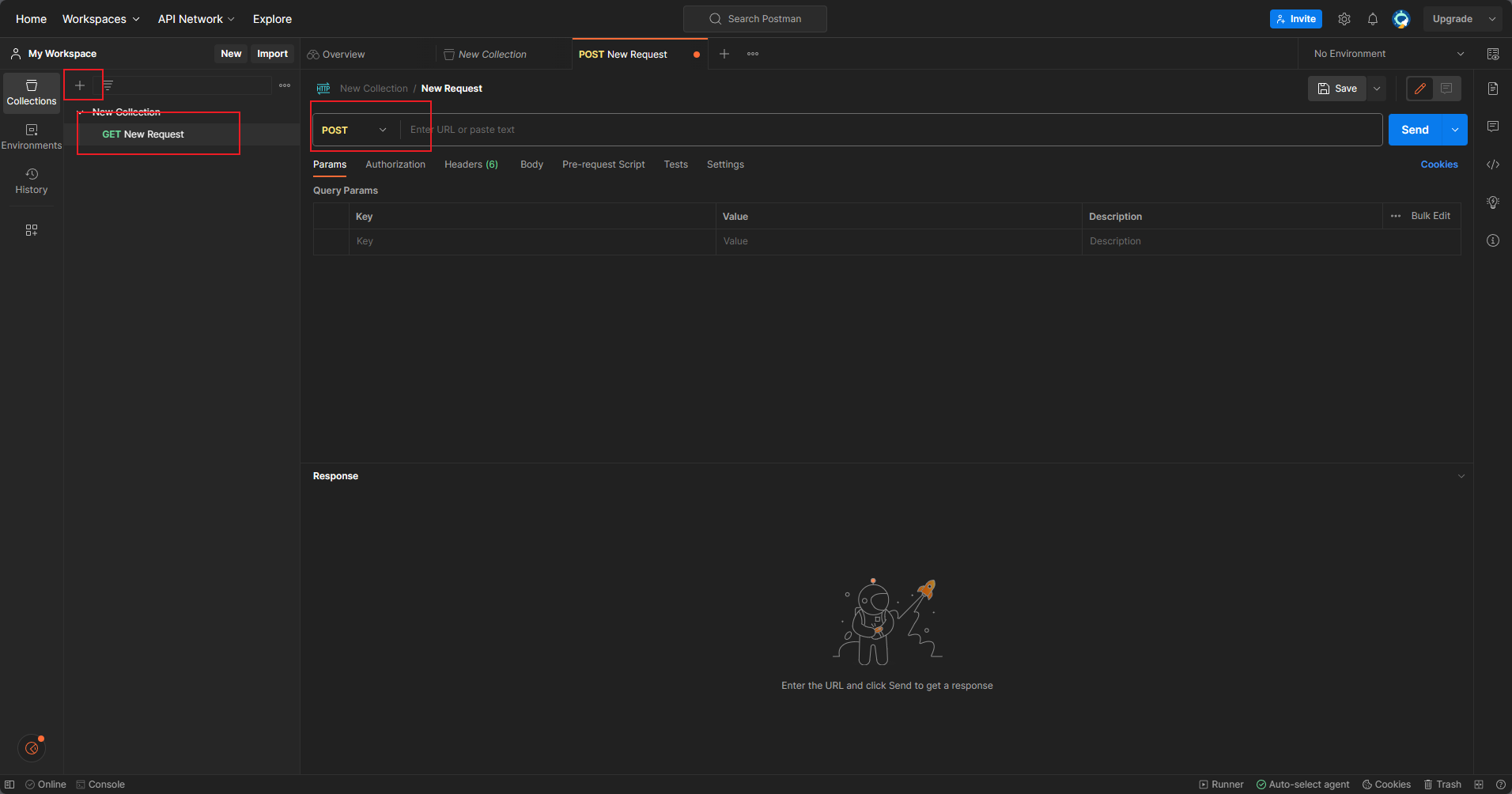
Task: Toggle the sidebar from the status bar
Action: pyautogui.click(x=9, y=785)
